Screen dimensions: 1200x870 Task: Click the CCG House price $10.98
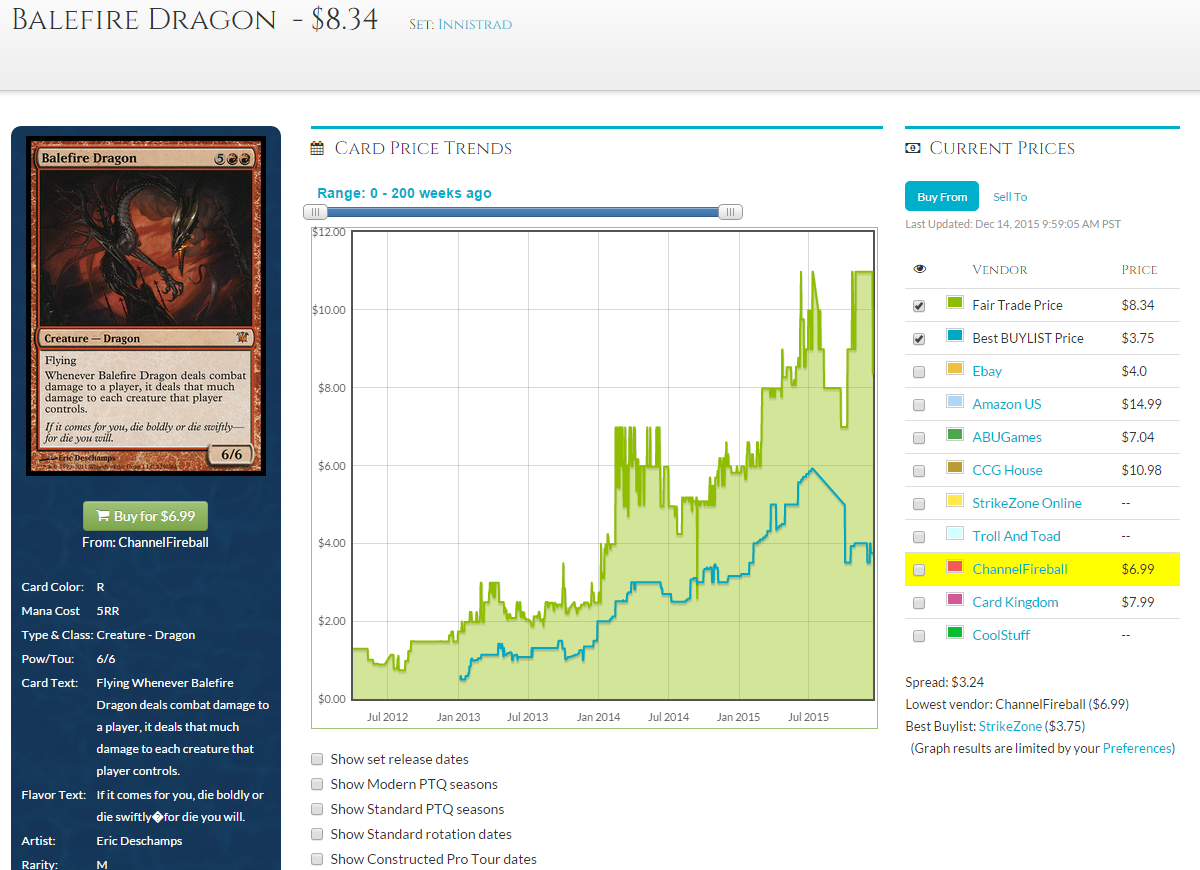pos(1142,470)
